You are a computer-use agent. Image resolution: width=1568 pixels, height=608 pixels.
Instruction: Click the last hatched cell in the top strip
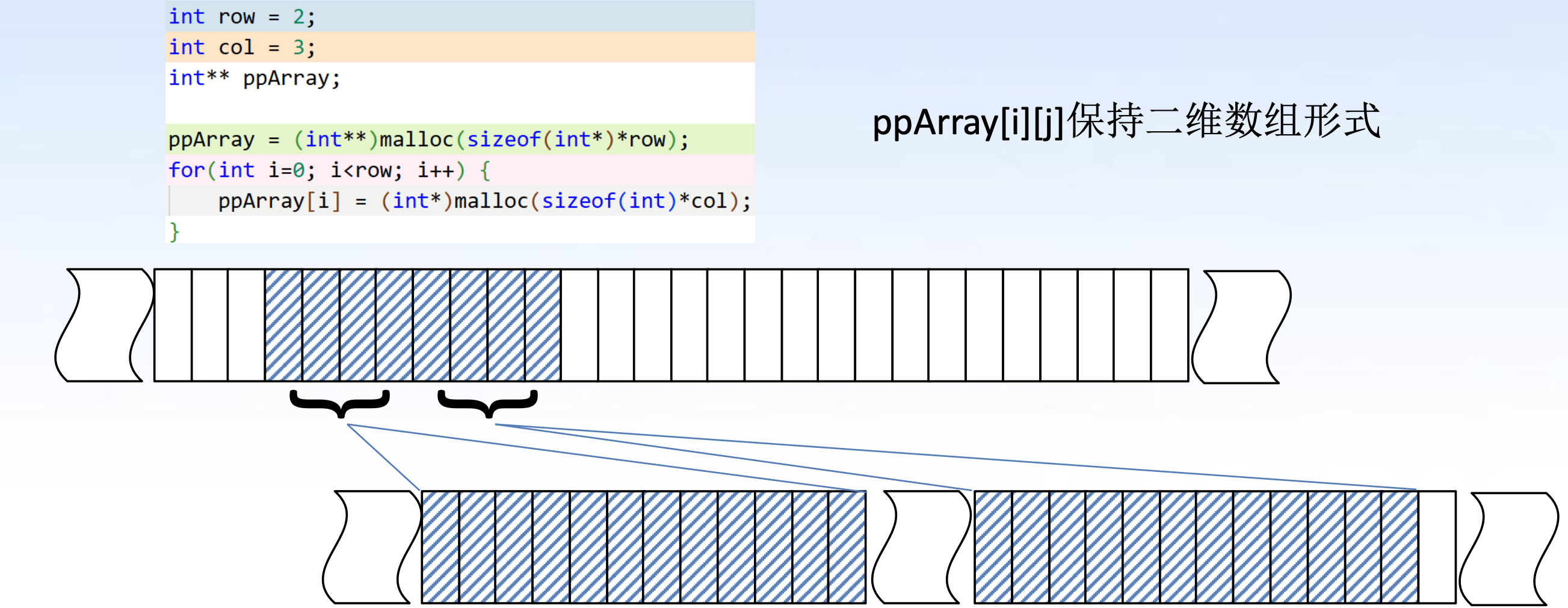(542, 325)
